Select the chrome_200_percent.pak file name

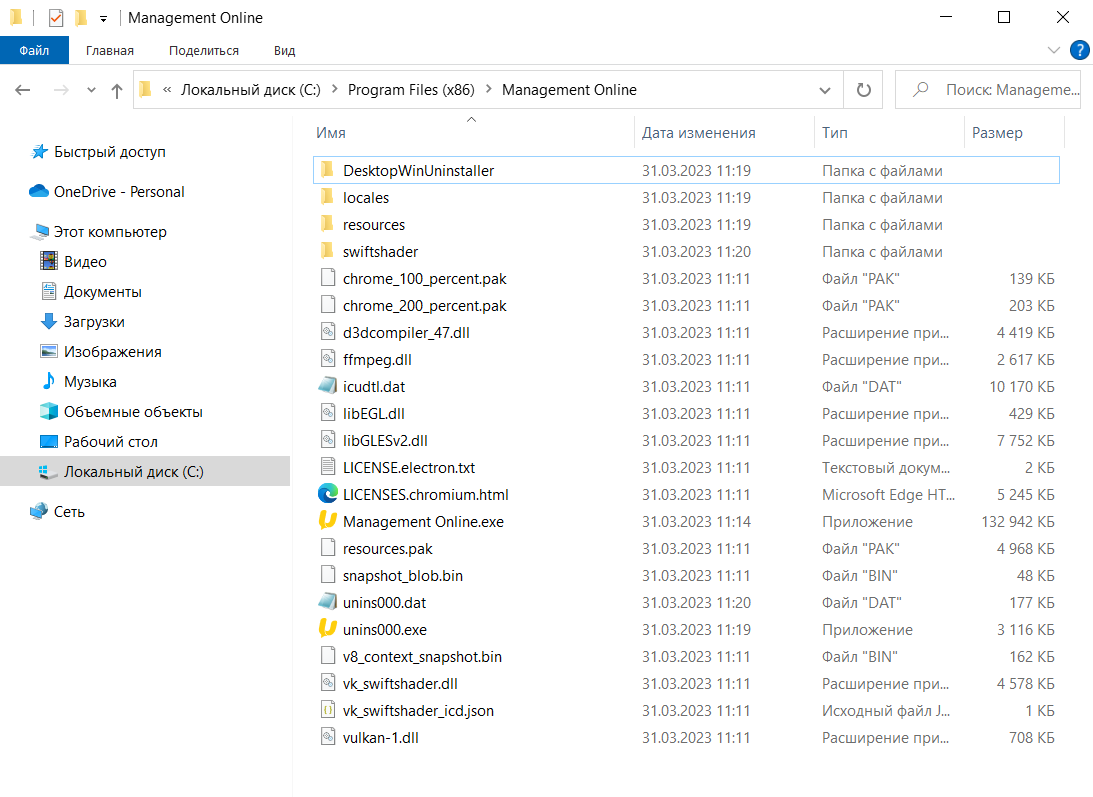[425, 305]
